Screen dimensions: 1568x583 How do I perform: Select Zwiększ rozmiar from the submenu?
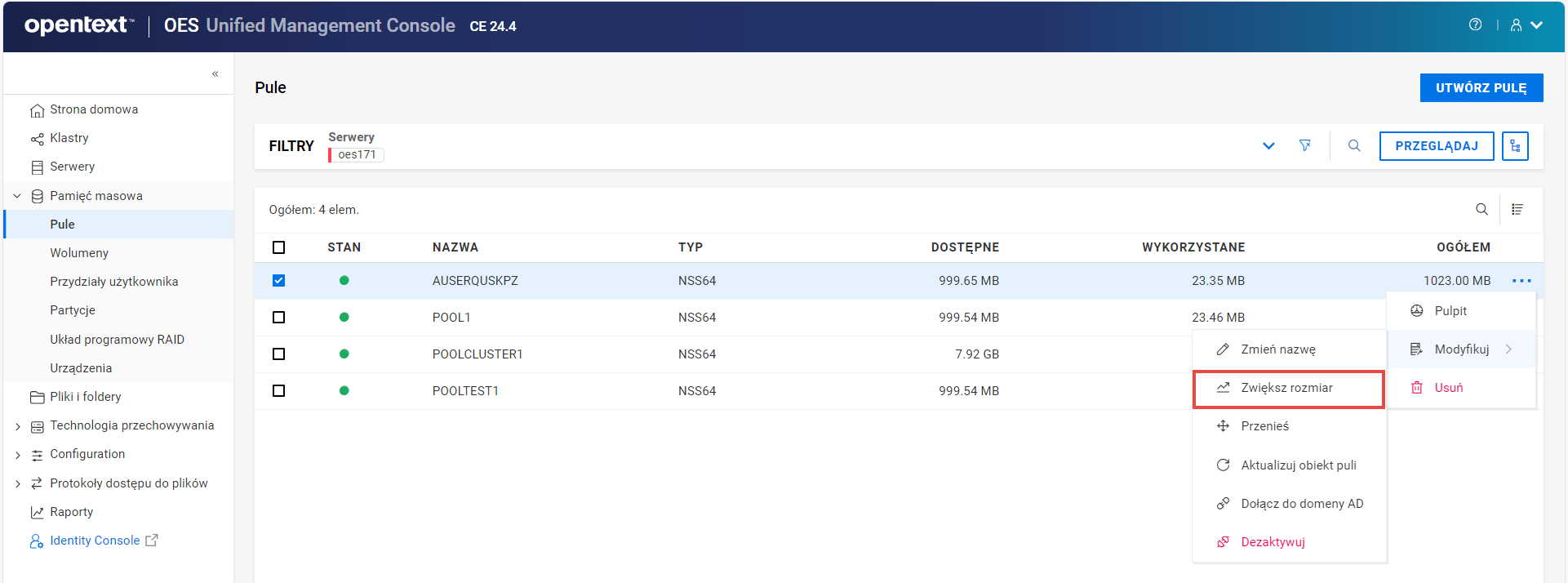(1287, 388)
